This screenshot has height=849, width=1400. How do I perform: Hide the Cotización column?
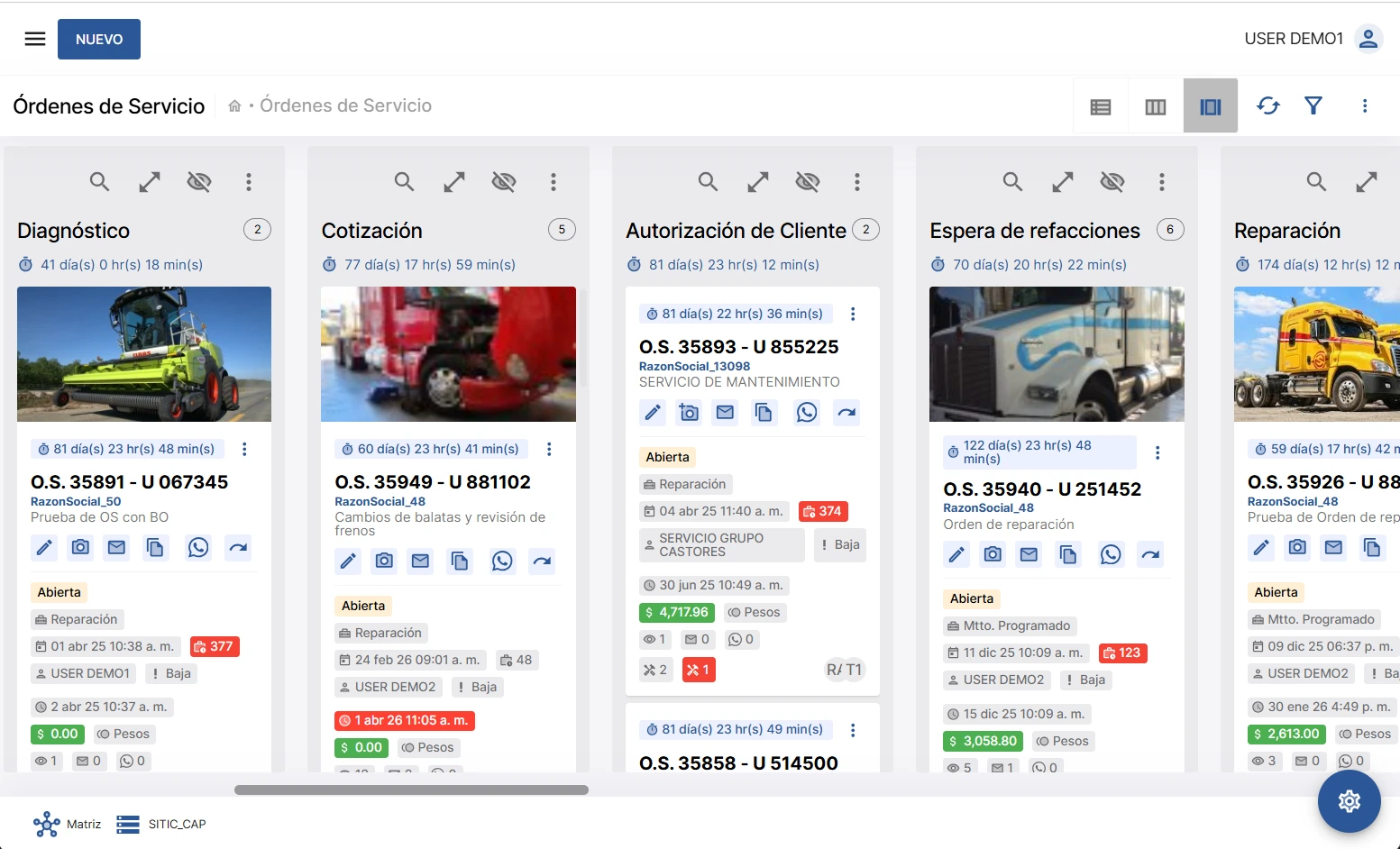504,182
